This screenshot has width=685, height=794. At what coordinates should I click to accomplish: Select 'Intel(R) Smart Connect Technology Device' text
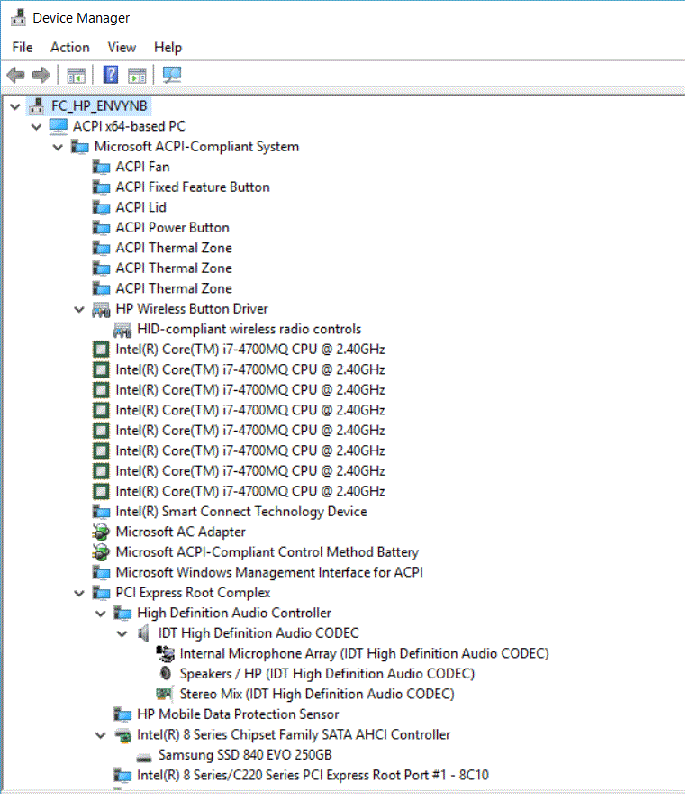click(241, 511)
